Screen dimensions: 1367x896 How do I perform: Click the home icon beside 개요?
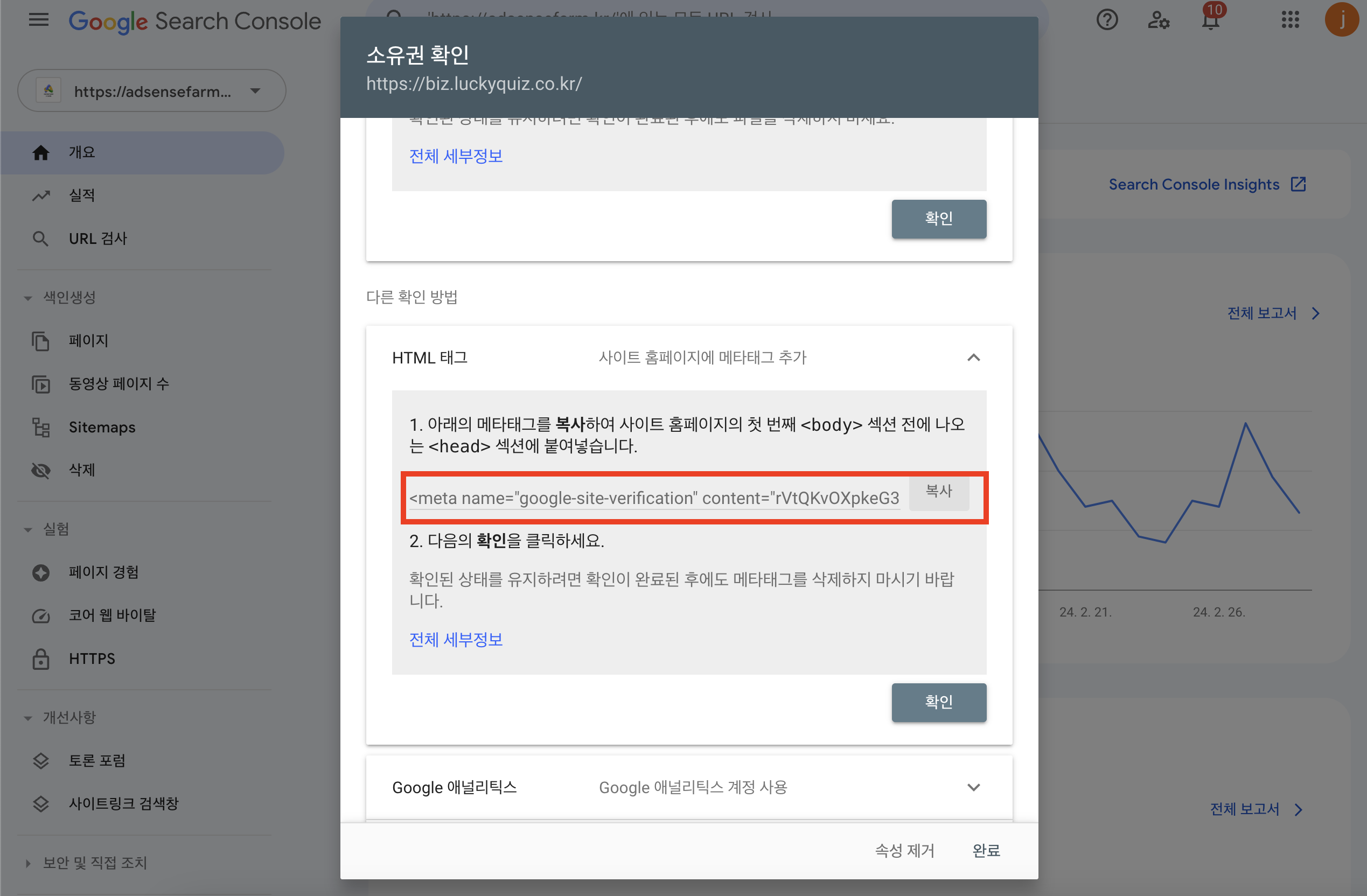coord(41,153)
